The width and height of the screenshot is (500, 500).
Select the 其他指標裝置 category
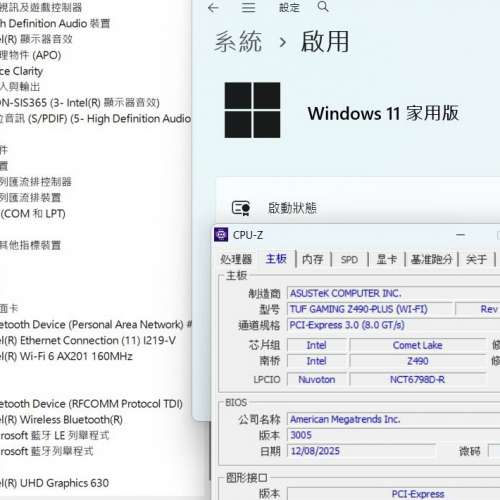click(x=31, y=245)
